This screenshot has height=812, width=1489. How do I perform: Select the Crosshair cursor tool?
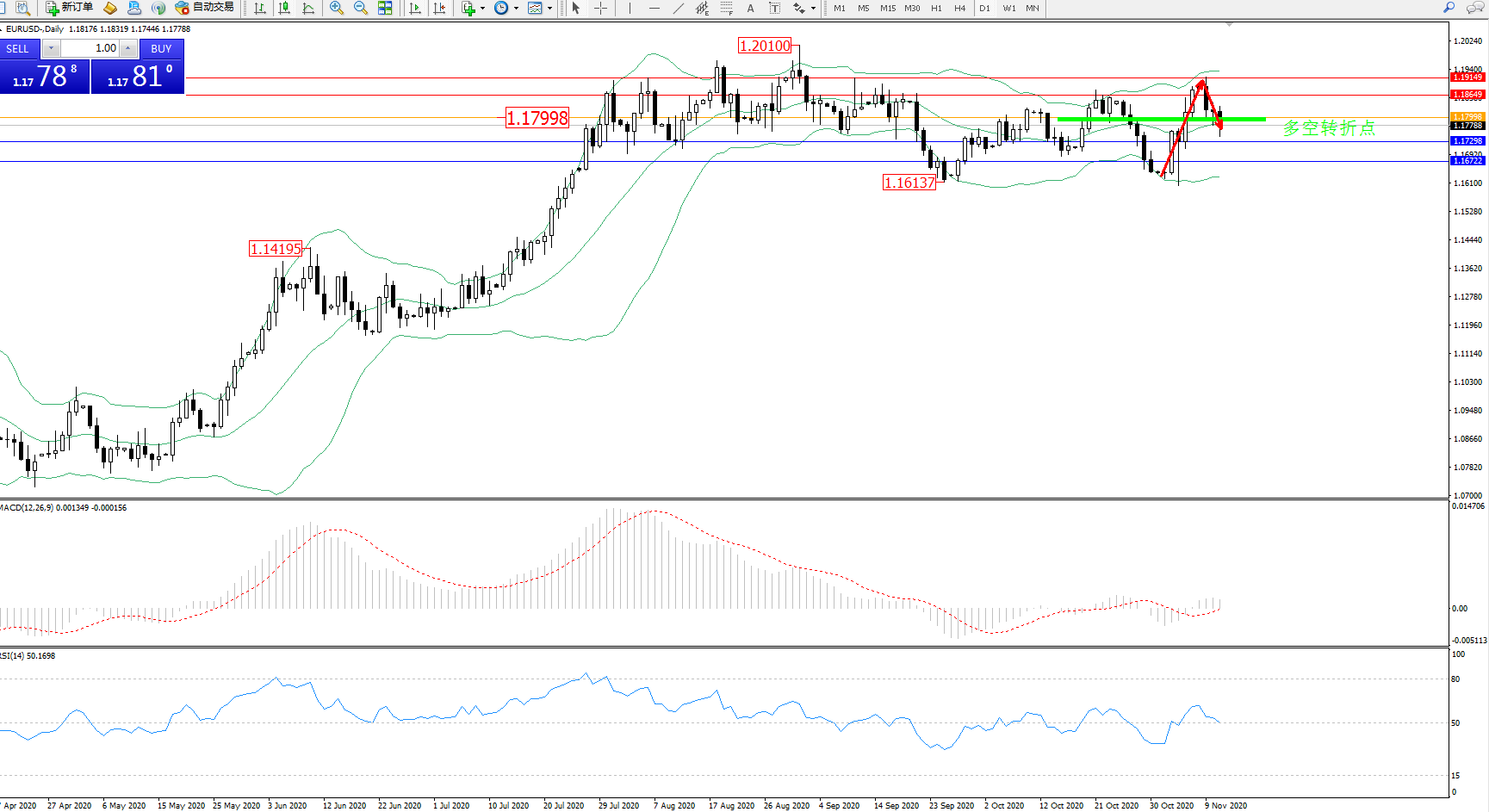[601, 8]
